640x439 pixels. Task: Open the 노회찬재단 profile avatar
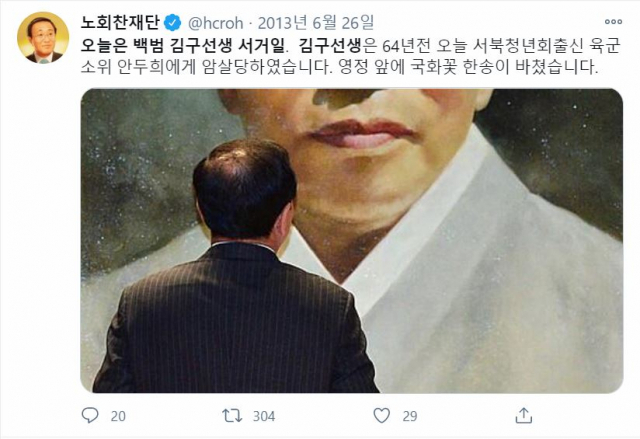pyautogui.click(x=43, y=38)
